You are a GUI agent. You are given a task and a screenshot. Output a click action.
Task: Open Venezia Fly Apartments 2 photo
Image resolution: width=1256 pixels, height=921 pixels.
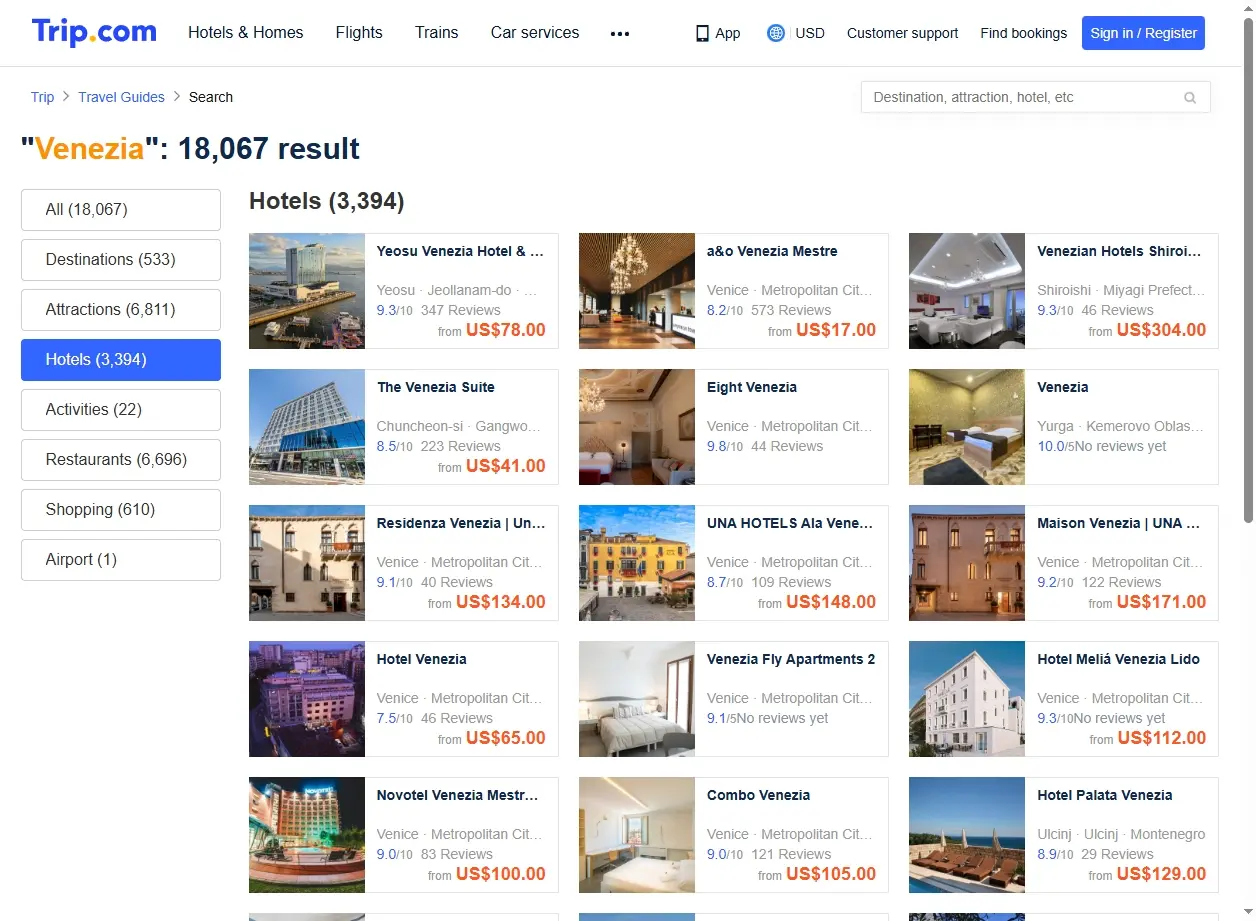(637, 699)
